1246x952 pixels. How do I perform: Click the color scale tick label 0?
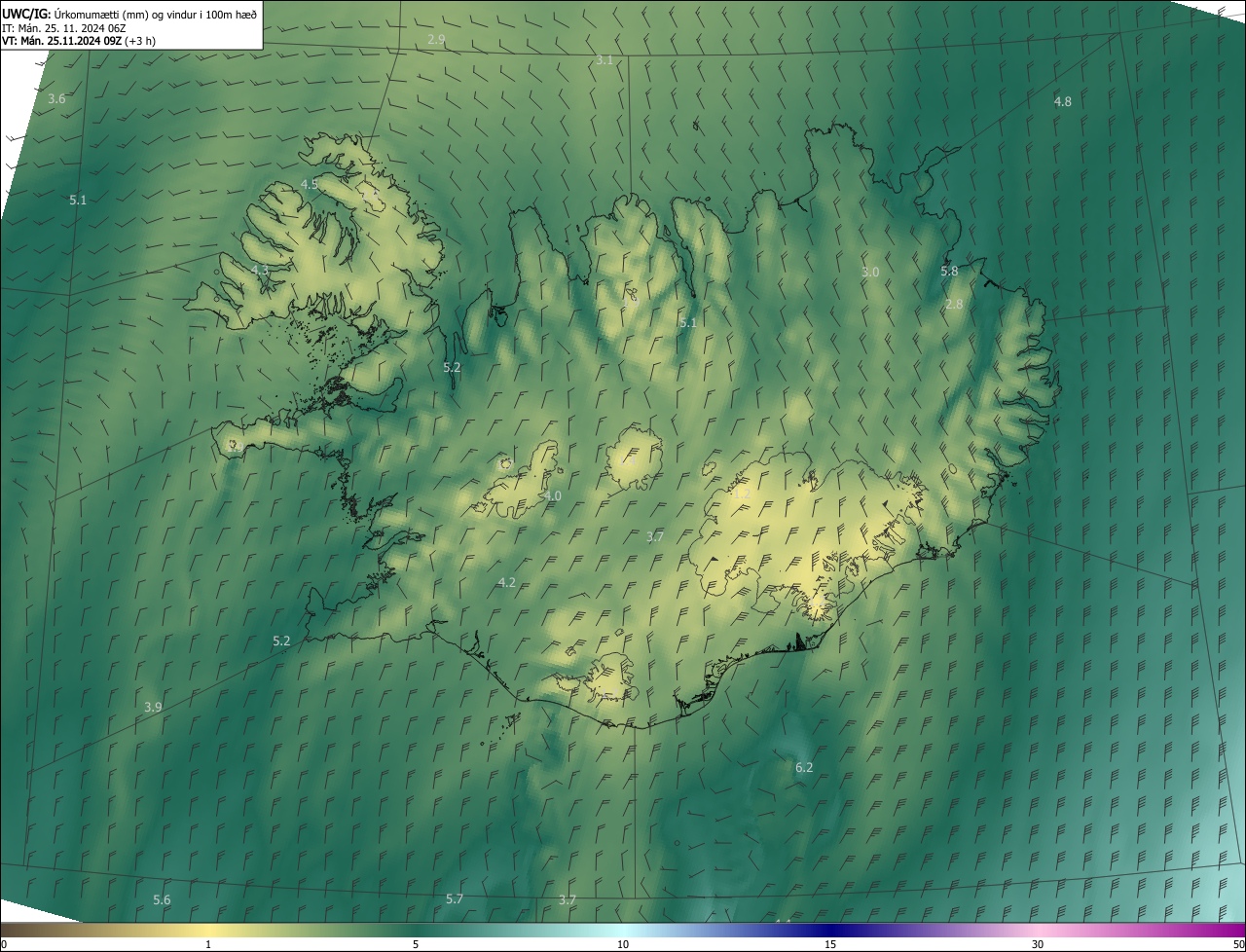click(4, 944)
